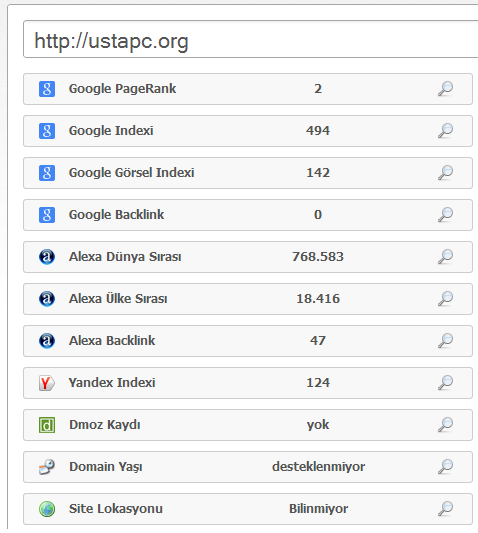Click the Google Indexi value 494

318,131
